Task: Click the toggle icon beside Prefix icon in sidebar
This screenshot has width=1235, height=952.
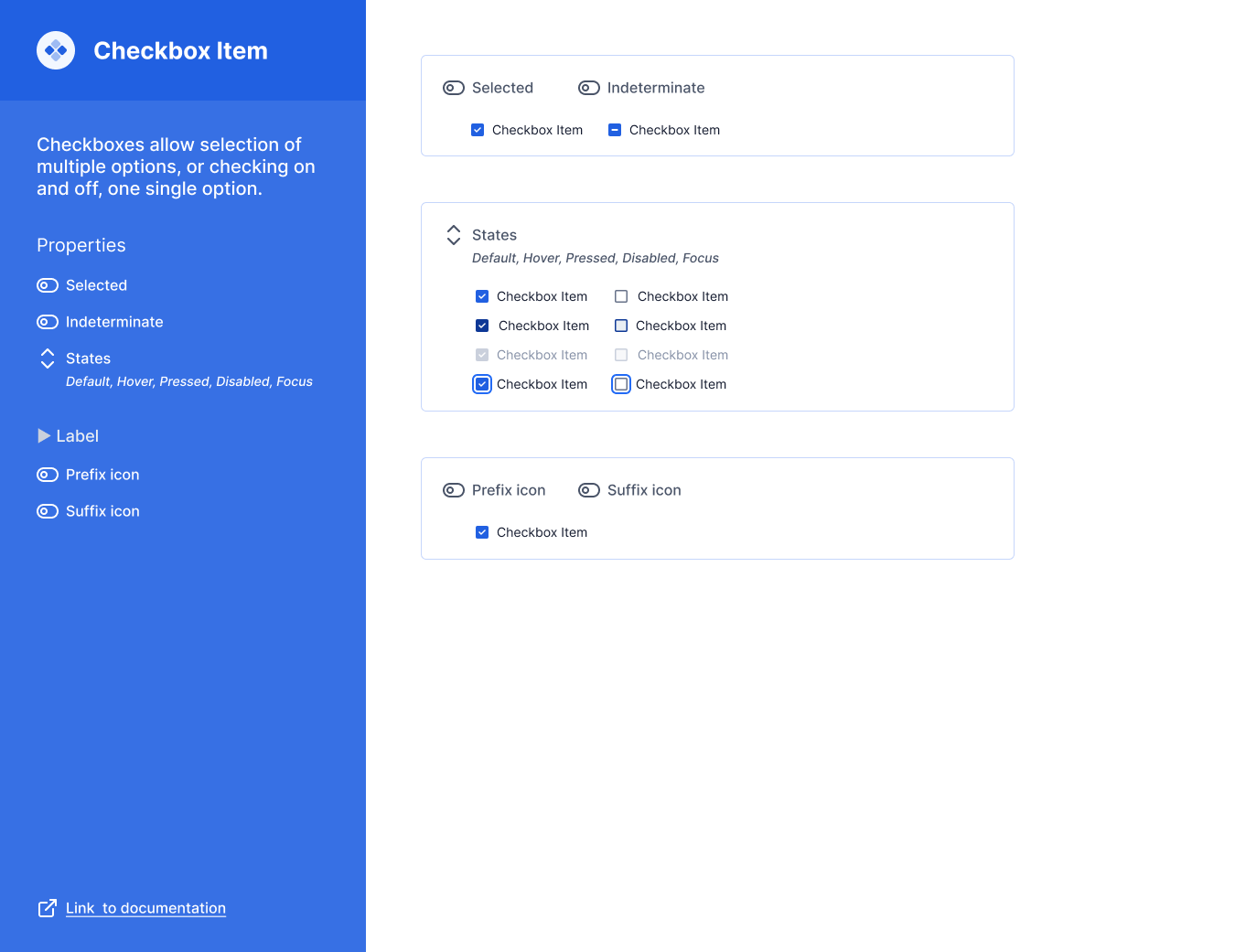Action: point(48,475)
